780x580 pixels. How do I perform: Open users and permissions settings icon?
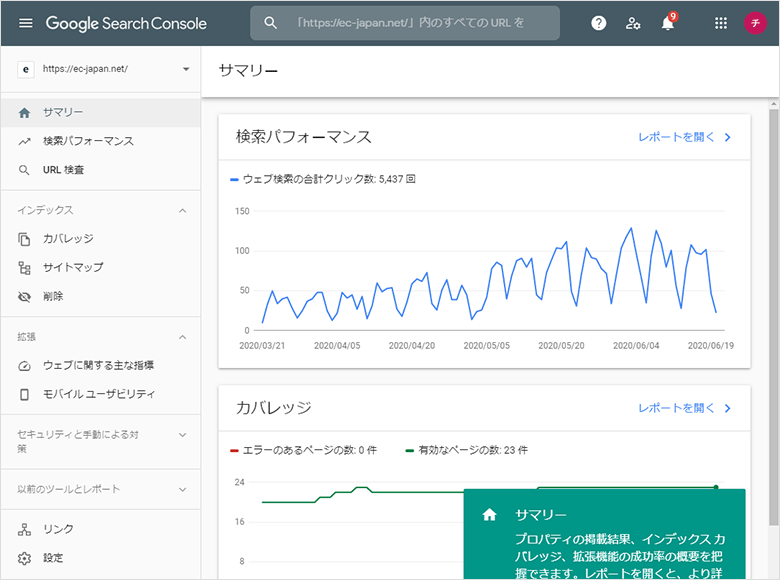point(633,23)
